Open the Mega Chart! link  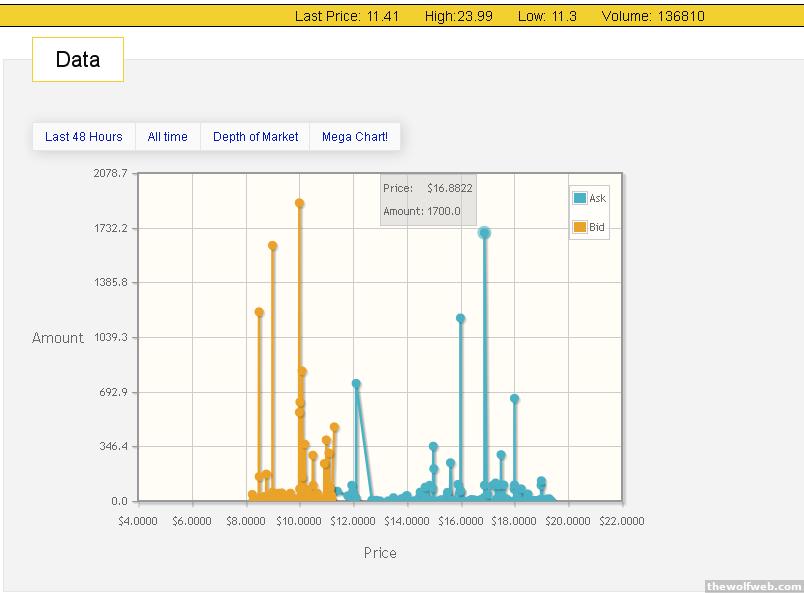pos(355,137)
